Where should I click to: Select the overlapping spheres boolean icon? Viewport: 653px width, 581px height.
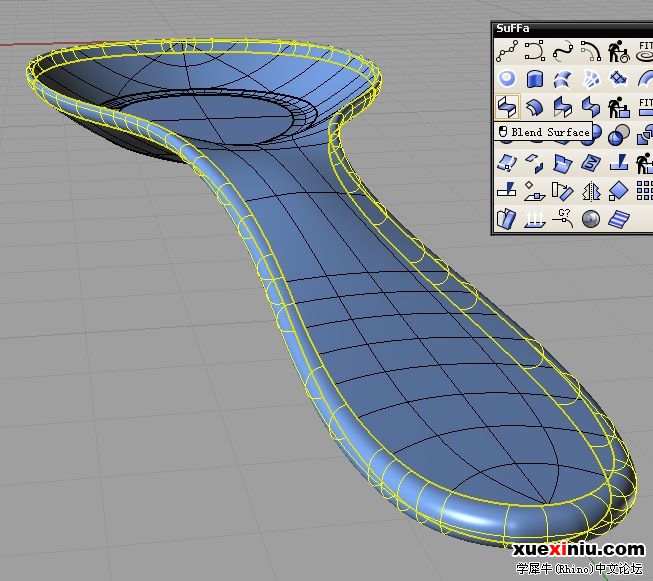618,135
